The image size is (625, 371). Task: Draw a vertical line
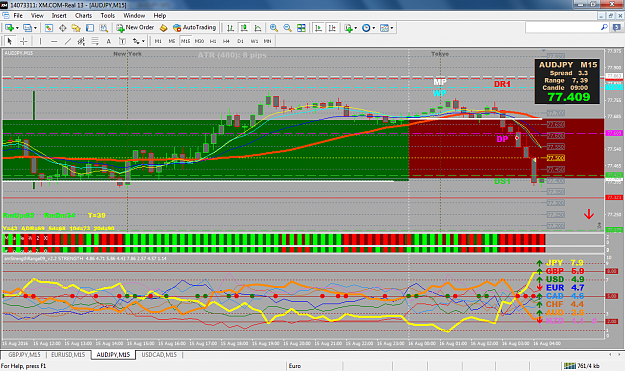point(40,41)
